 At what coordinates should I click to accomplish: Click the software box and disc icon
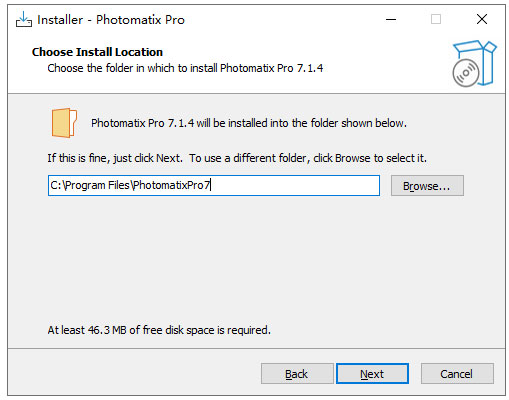[x=474, y=63]
